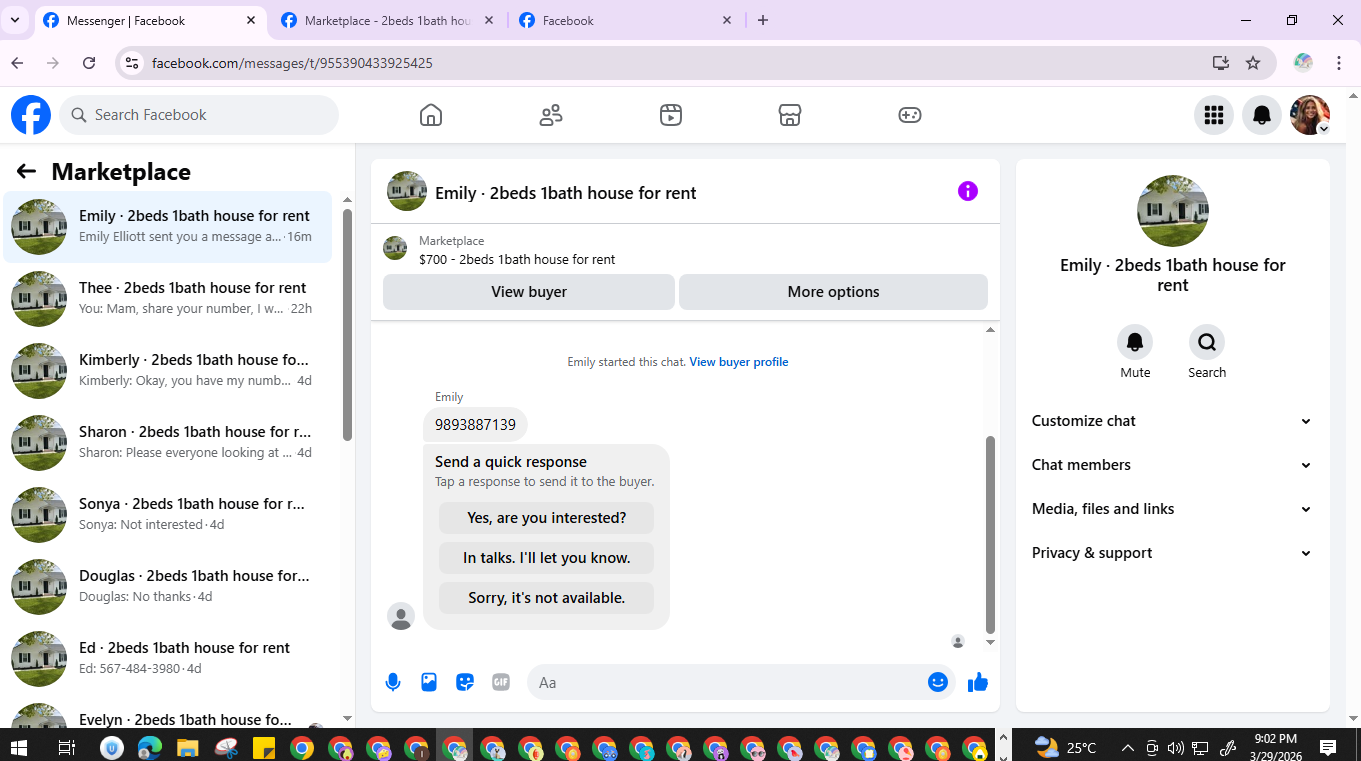Open the Menu grid icon
Screen dimensions: 1361x761
tap(1214, 115)
